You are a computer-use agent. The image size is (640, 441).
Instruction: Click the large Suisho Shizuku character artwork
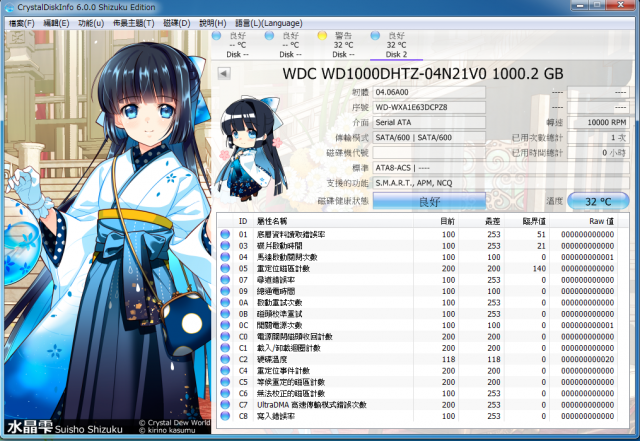point(108,232)
